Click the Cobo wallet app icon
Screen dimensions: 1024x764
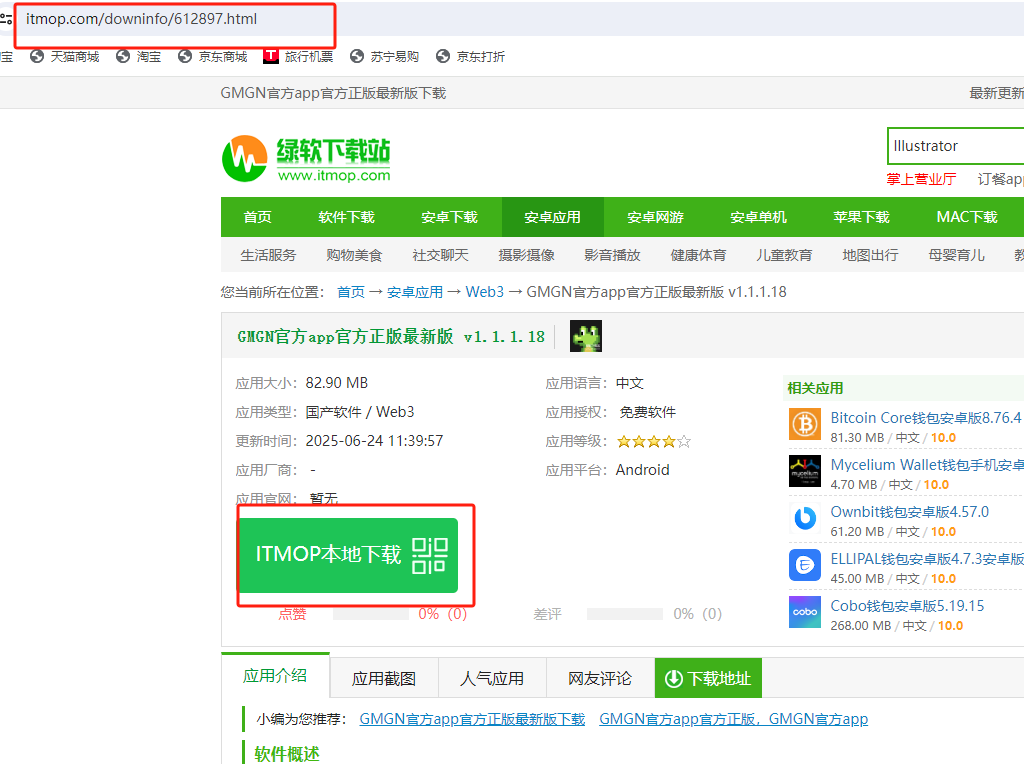(x=804, y=612)
